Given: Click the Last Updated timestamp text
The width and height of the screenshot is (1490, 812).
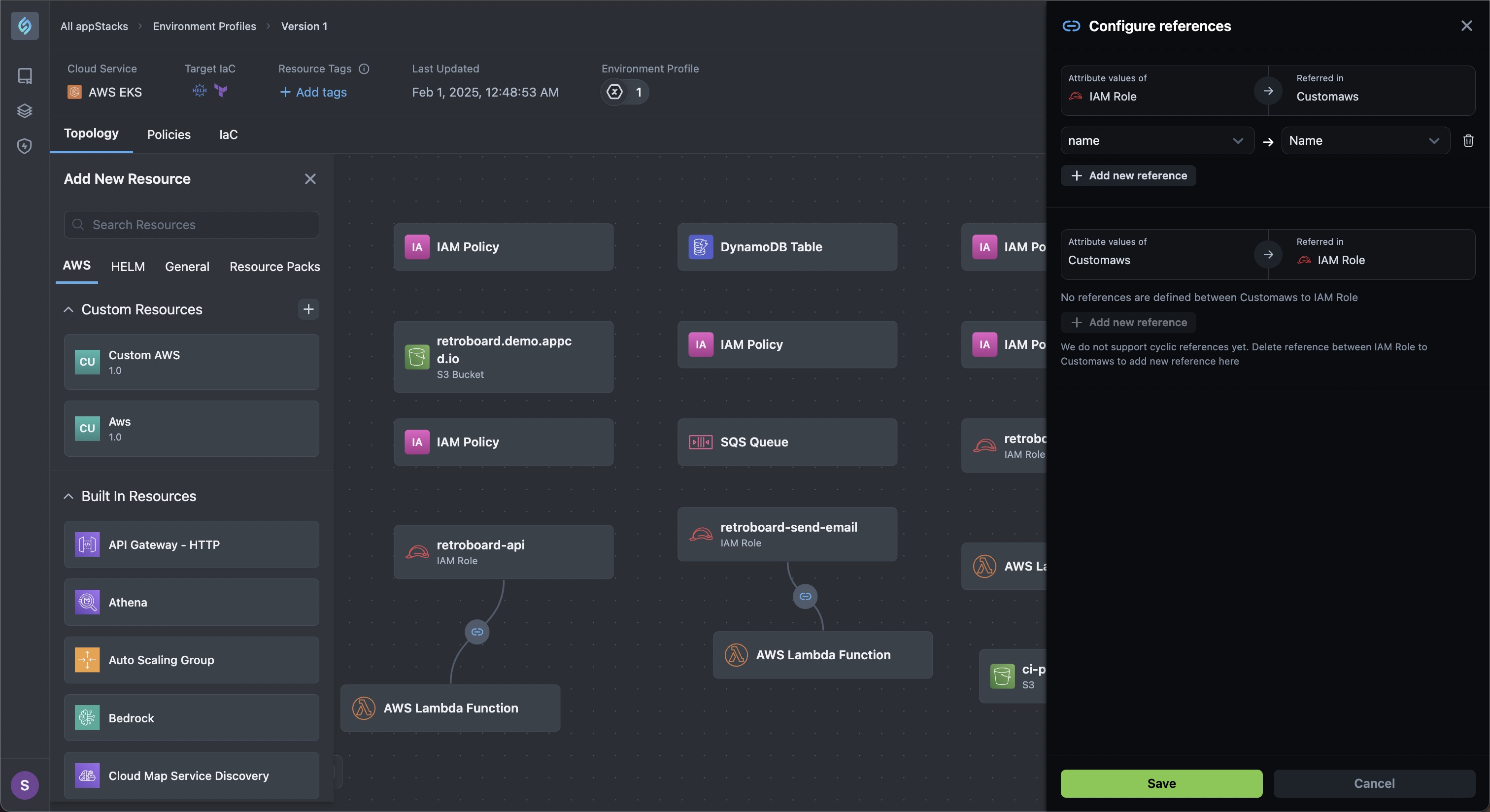Looking at the screenshot, I should click(485, 92).
